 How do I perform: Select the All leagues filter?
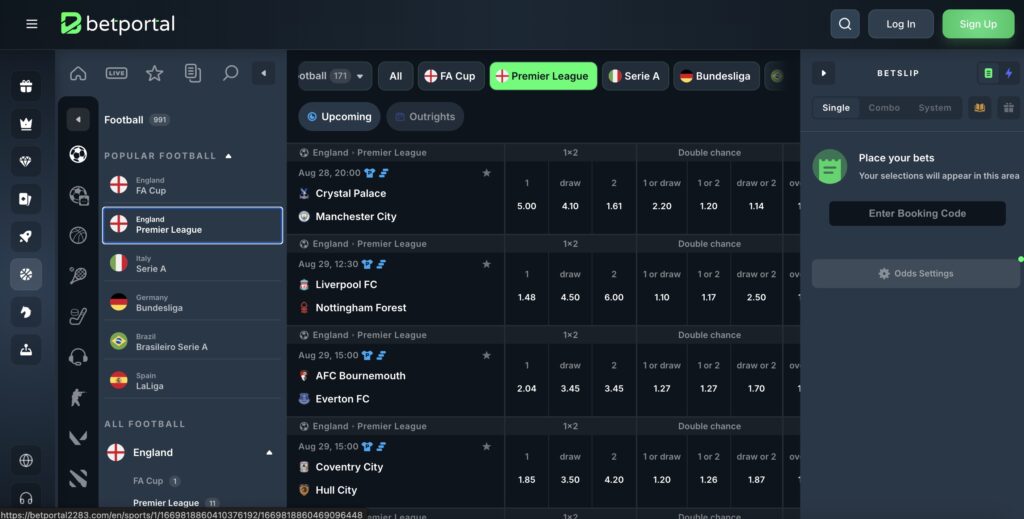396,76
